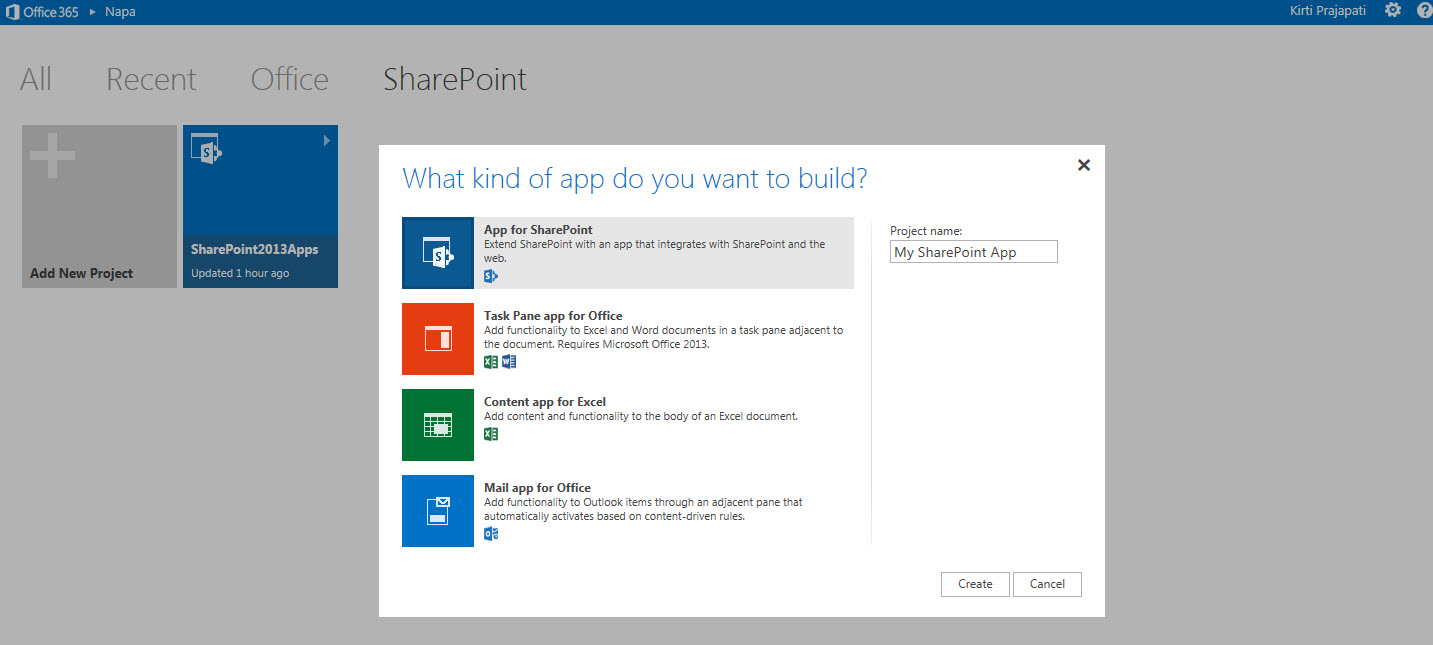
Task: Choose the green Content app for Excel icon
Action: click(x=438, y=425)
